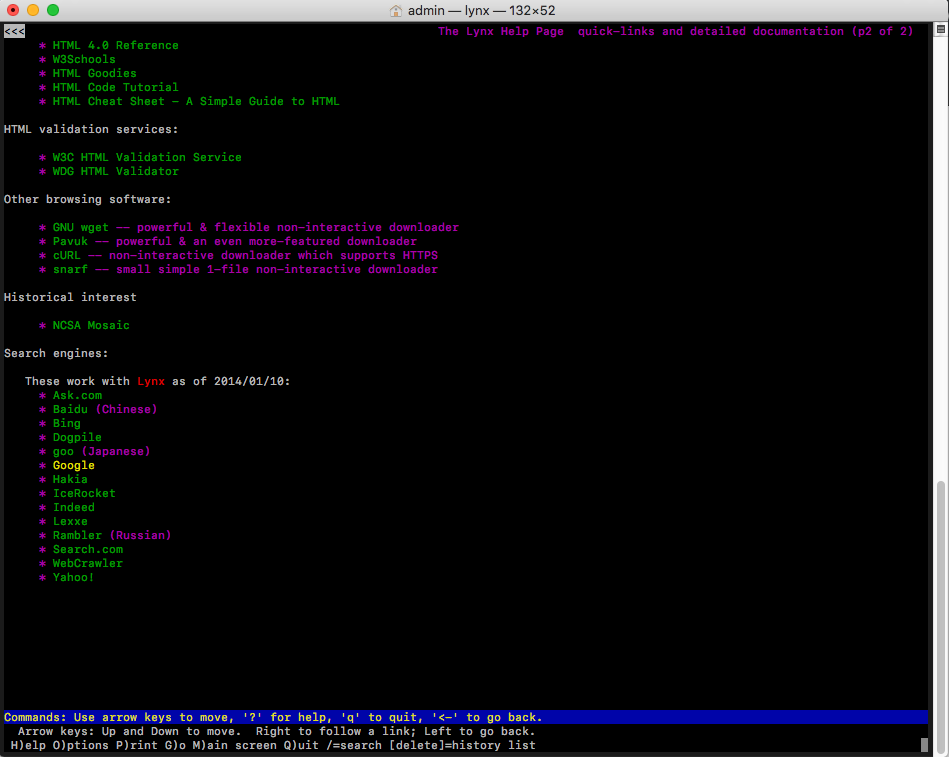The width and height of the screenshot is (949, 757).
Task: Select the Hakia search engine link
Action: coord(70,479)
